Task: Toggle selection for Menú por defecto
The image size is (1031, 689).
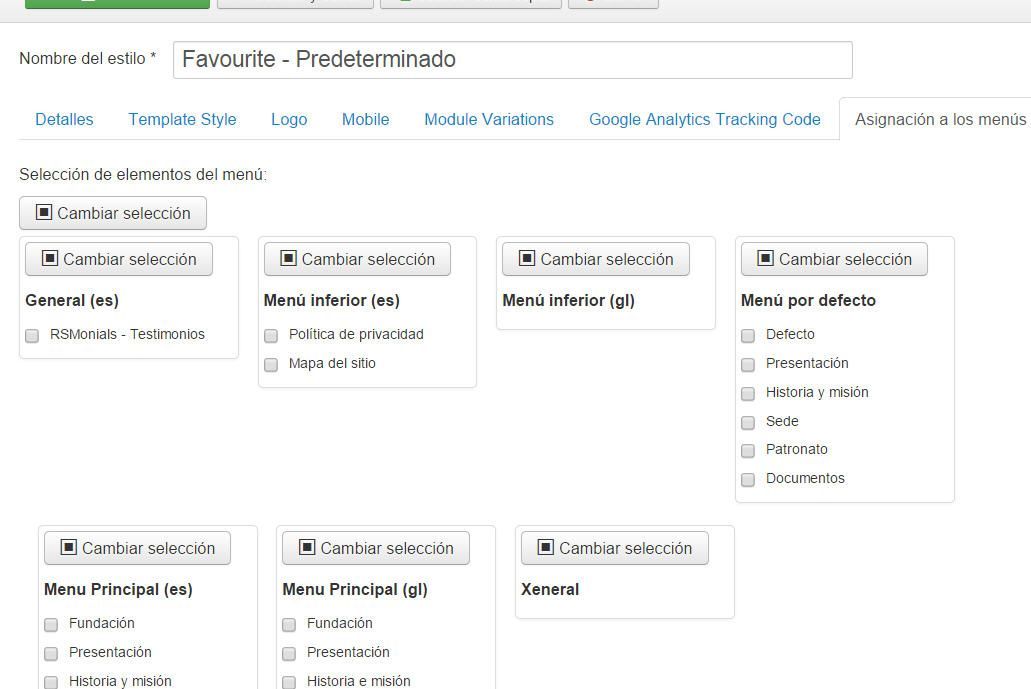Action: (x=834, y=259)
